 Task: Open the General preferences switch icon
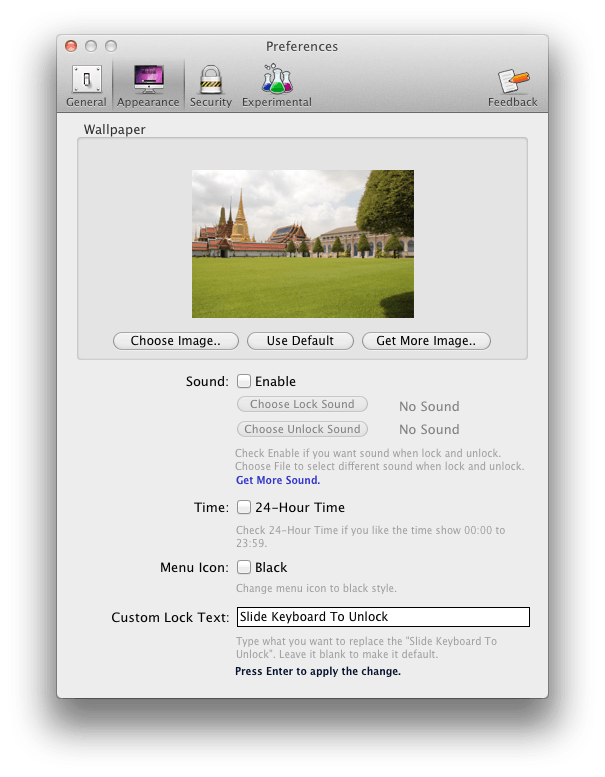(x=87, y=79)
